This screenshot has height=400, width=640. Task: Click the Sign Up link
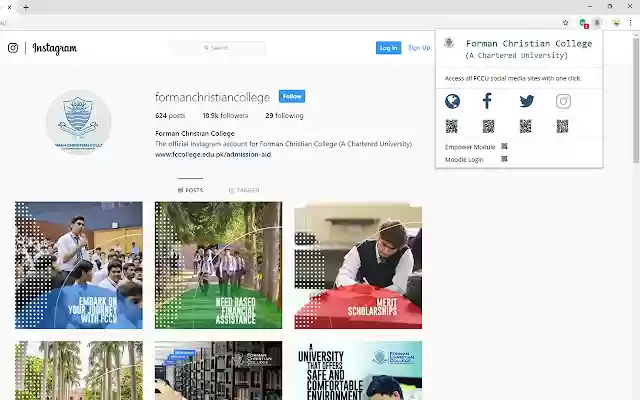click(x=419, y=48)
